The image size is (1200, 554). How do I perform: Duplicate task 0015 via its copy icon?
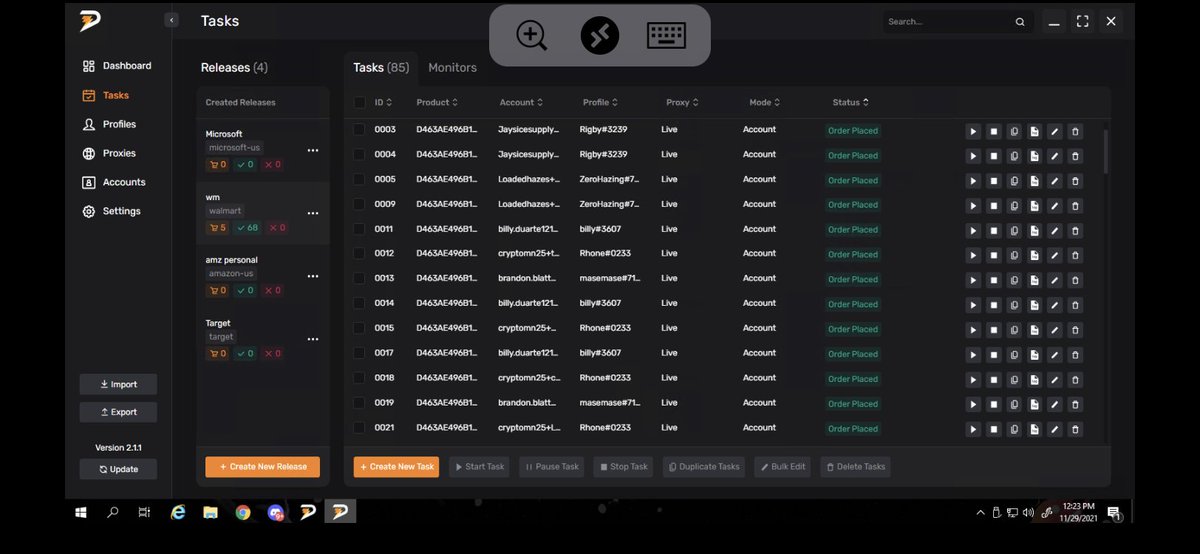point(1014,330)
